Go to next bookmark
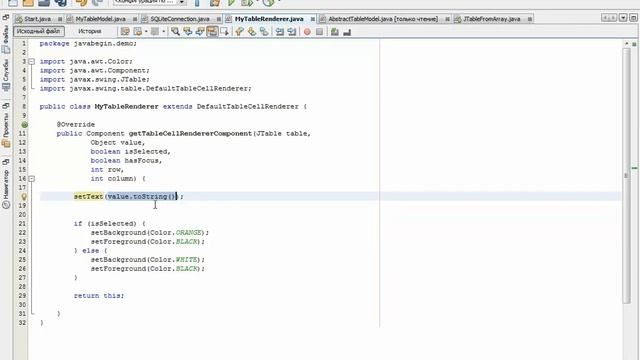The height and width of the screenshot is (360, 640). pos(252,31)
